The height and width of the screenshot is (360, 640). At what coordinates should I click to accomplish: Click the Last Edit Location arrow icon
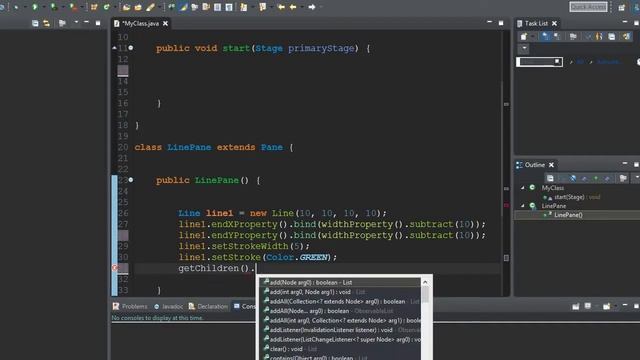point(281,7)
